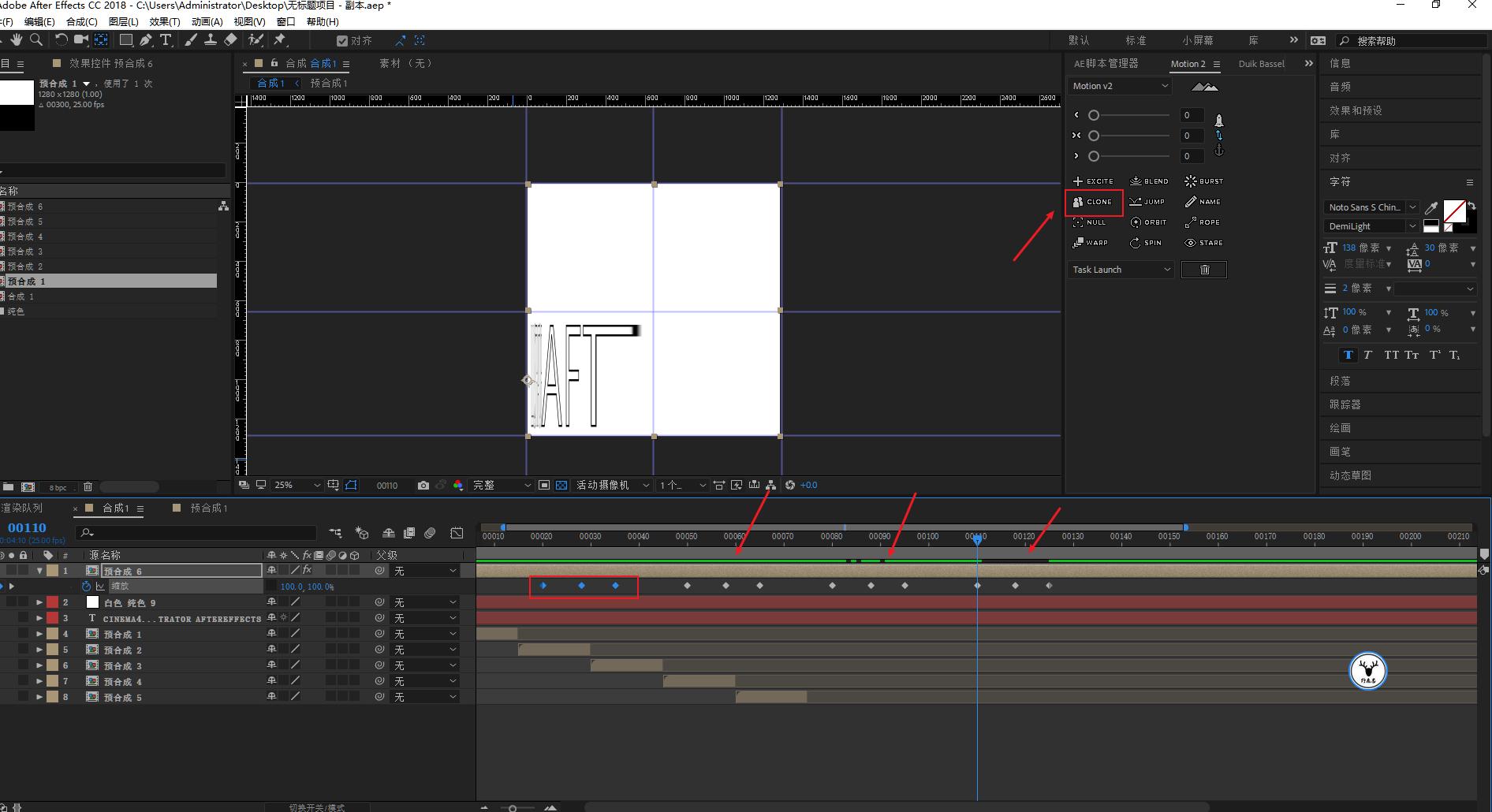Open the DemiLight font style dropdown
Viewport: 1492px width, 812px height.
[x=1371, y=226]
